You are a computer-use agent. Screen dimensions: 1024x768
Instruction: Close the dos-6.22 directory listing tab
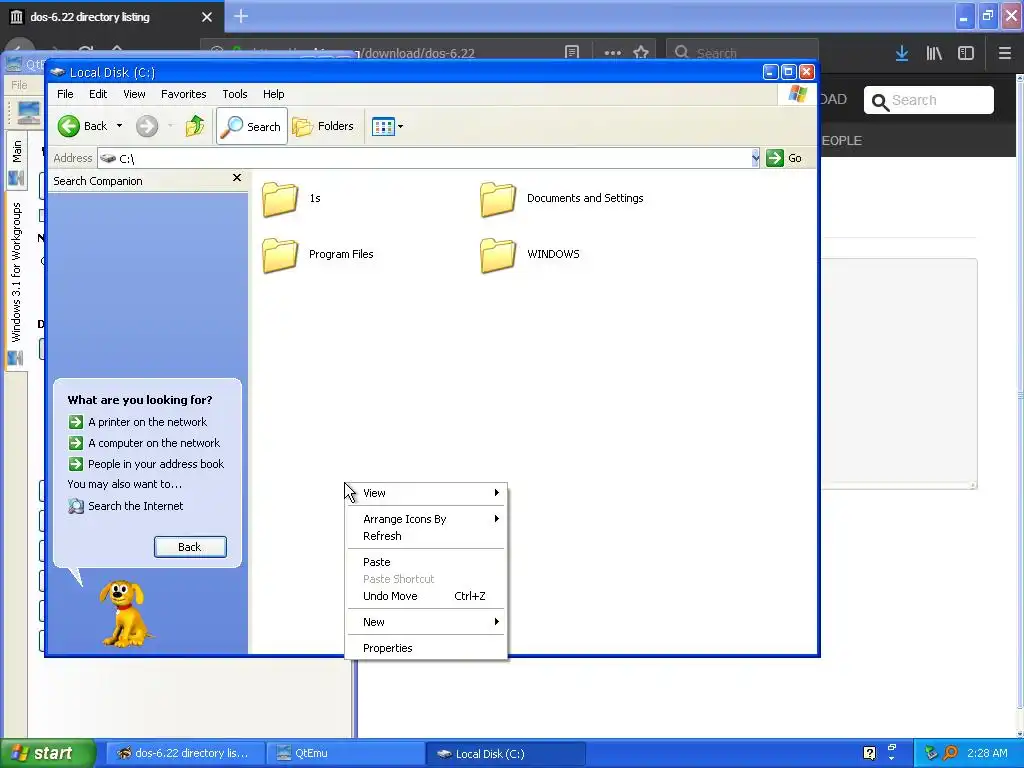click(207, 17)
